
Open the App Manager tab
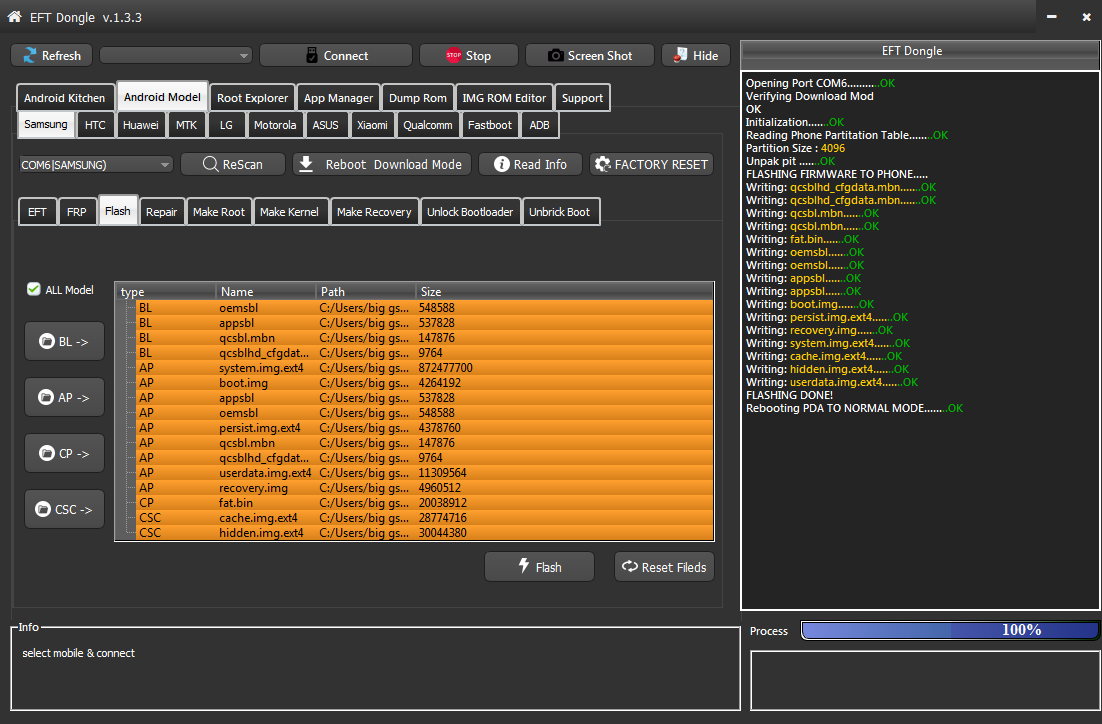point(338,98)
